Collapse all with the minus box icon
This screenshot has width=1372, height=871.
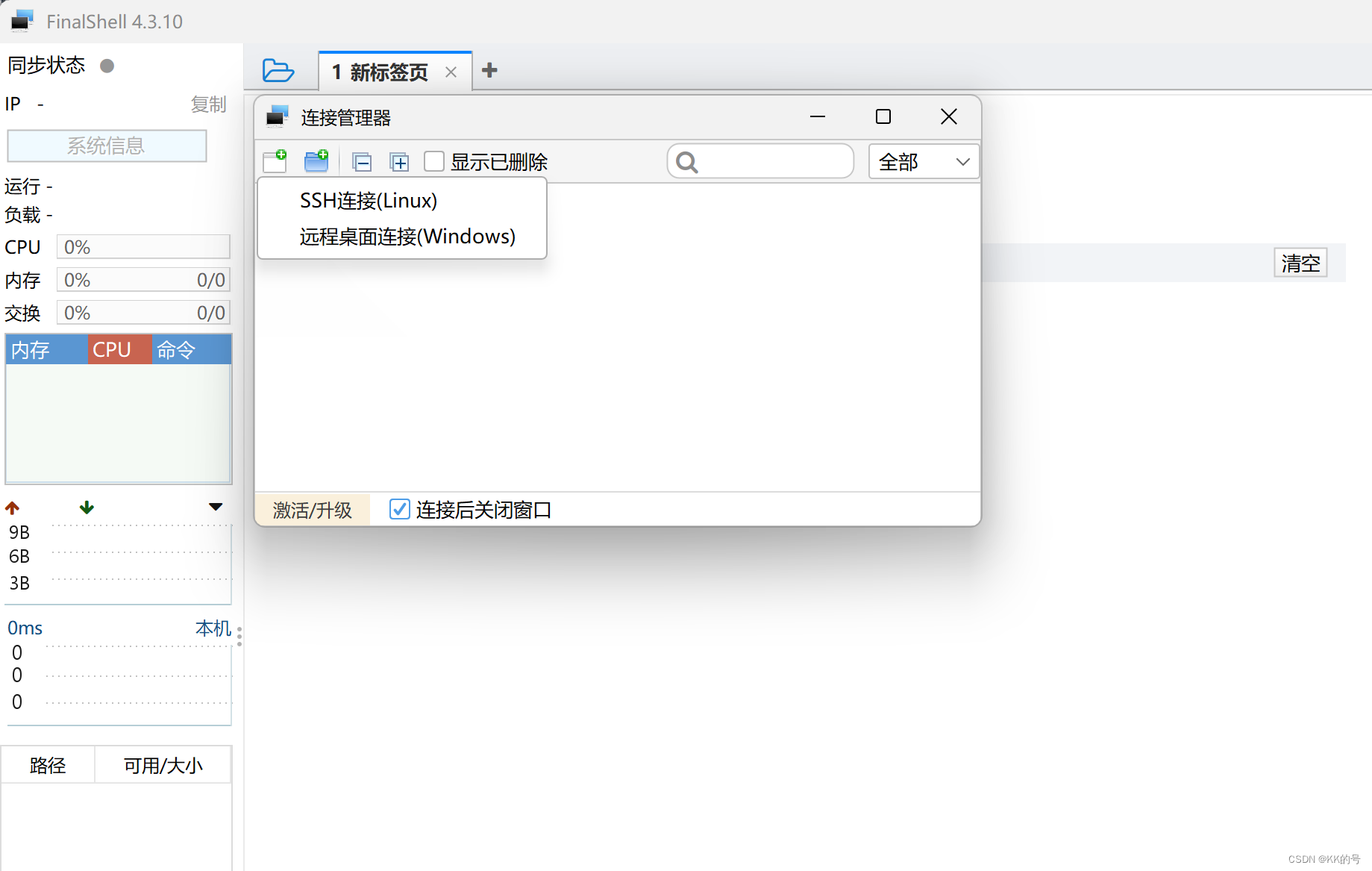point(362,162)
